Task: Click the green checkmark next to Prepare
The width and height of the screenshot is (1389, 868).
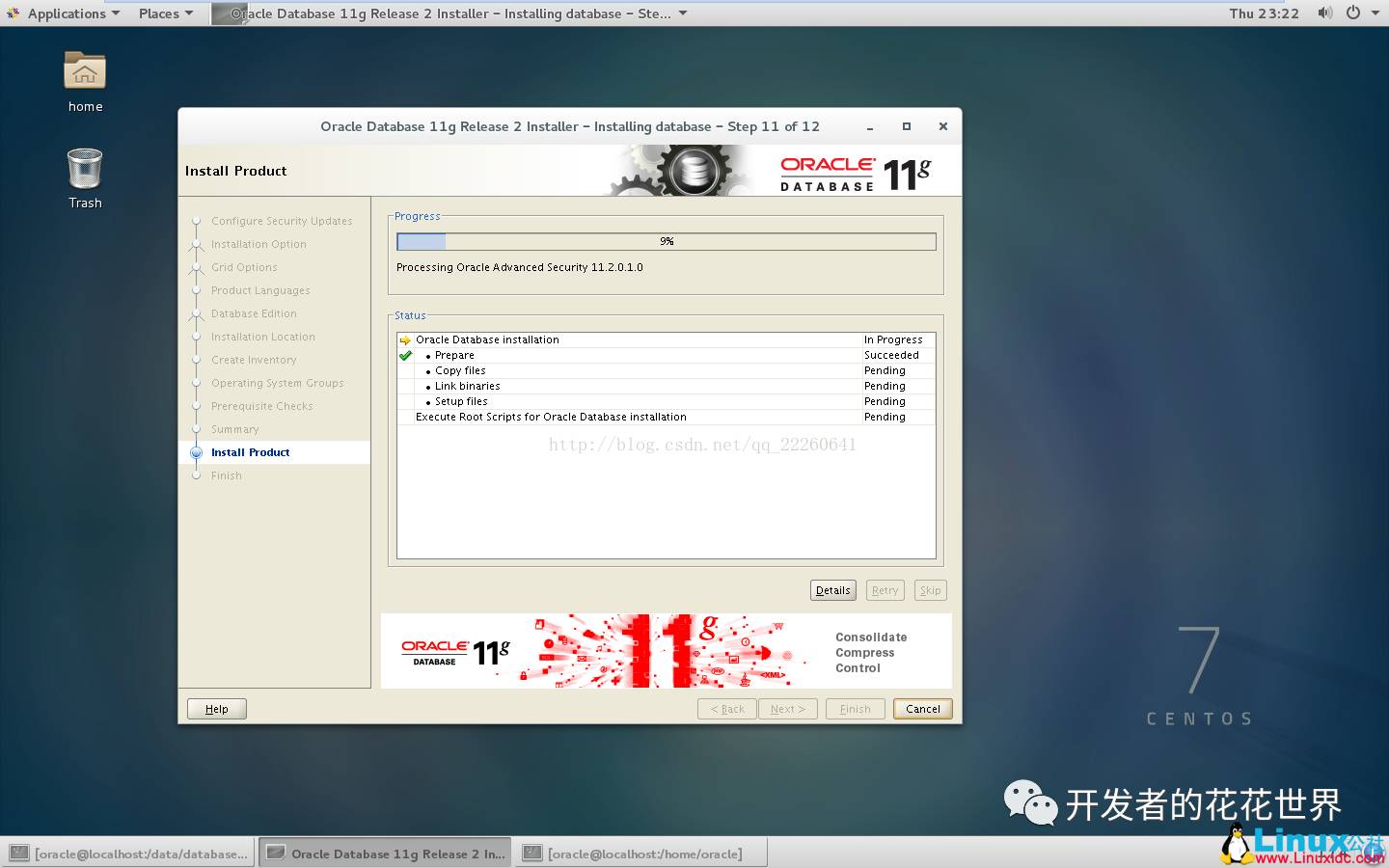Action: (405, 355)
